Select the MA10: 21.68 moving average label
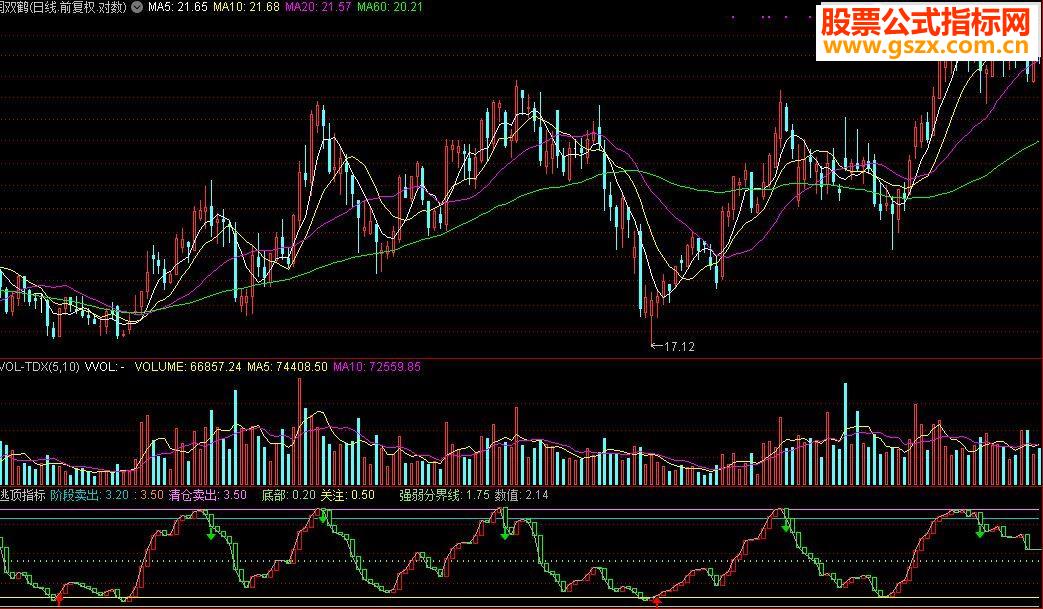 pos(246,7)
